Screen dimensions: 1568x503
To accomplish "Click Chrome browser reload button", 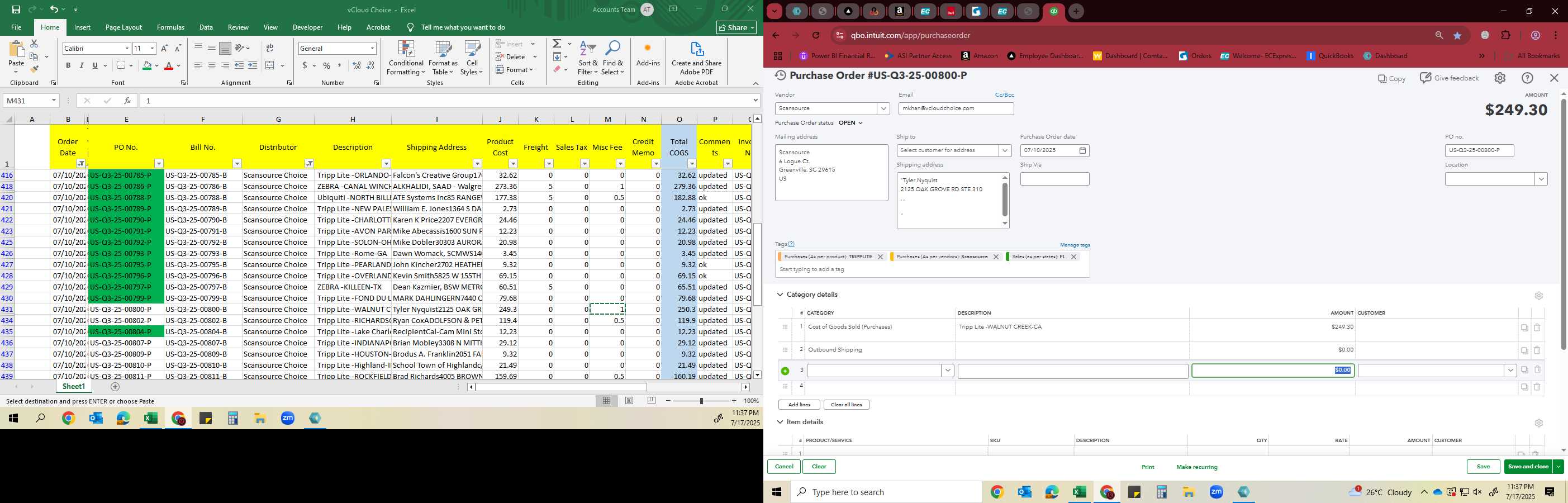I will pos(816,35).
